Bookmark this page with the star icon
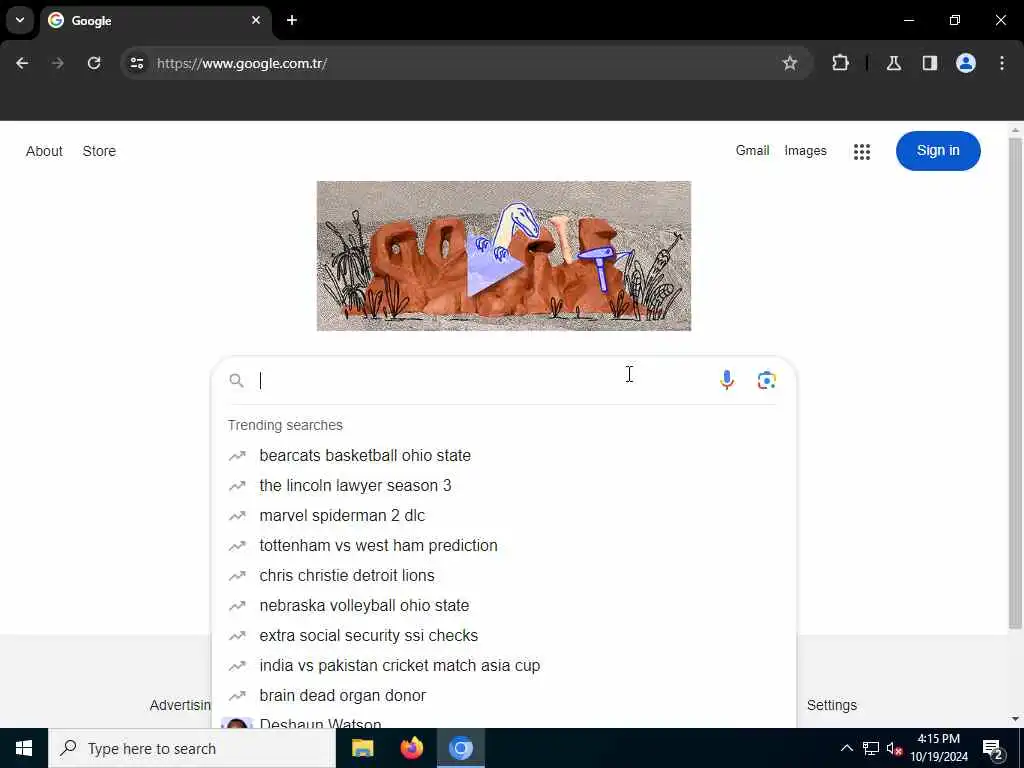 coord(790,63)
